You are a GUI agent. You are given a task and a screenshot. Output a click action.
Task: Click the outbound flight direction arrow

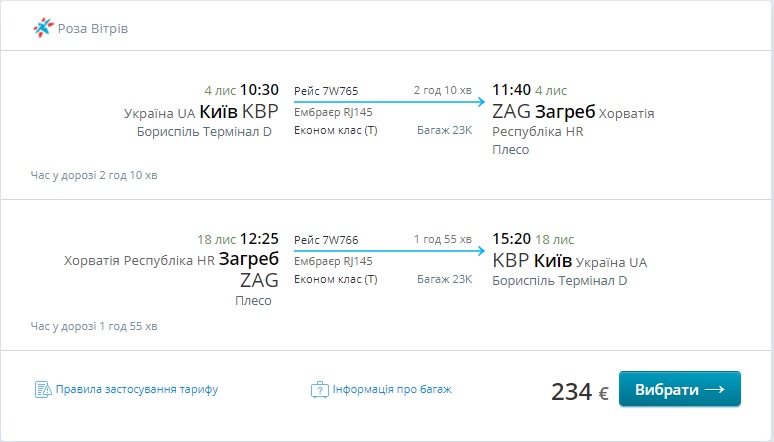coord(389,102)
